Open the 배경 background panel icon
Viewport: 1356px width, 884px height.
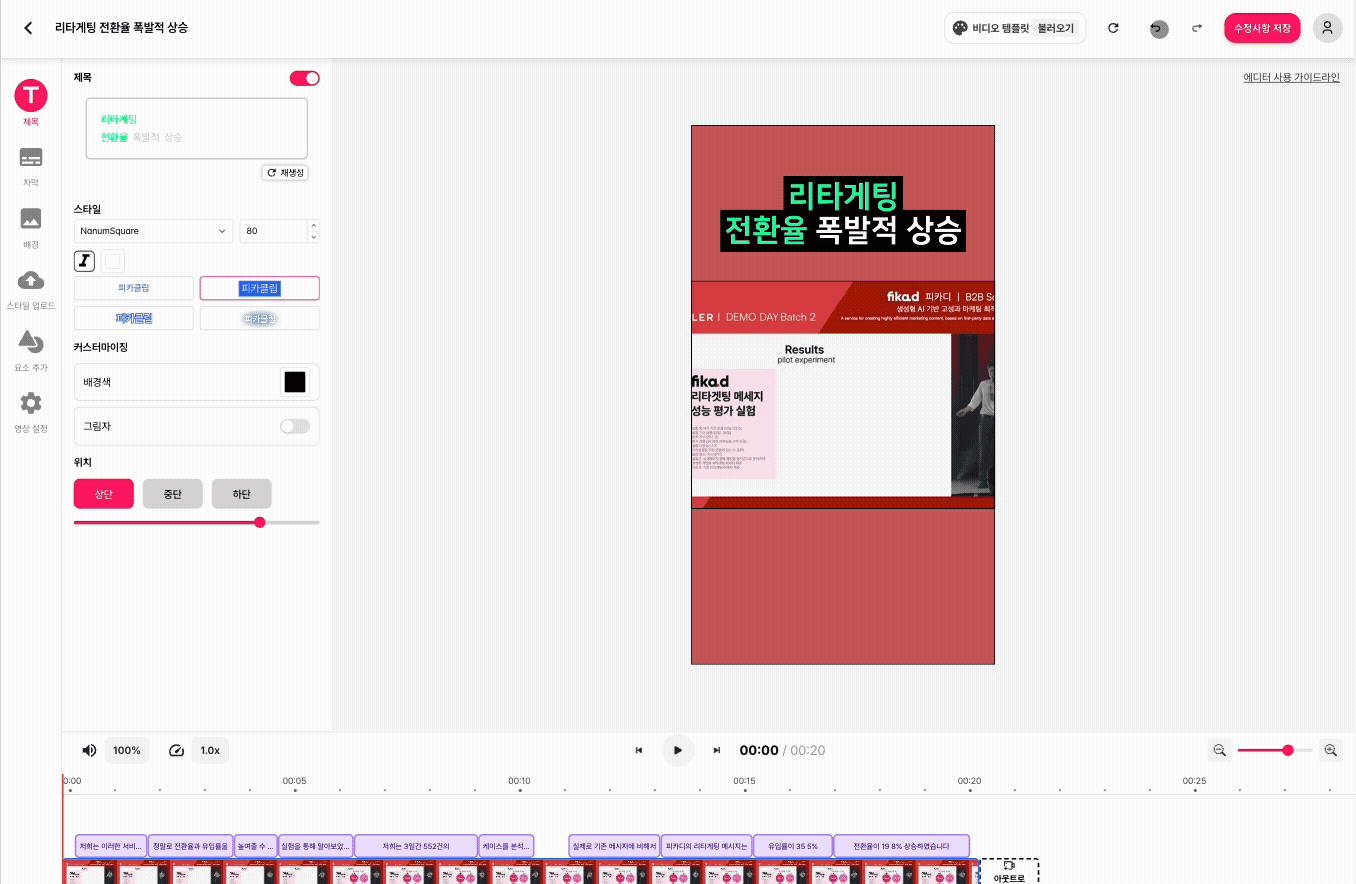(31, 219)
